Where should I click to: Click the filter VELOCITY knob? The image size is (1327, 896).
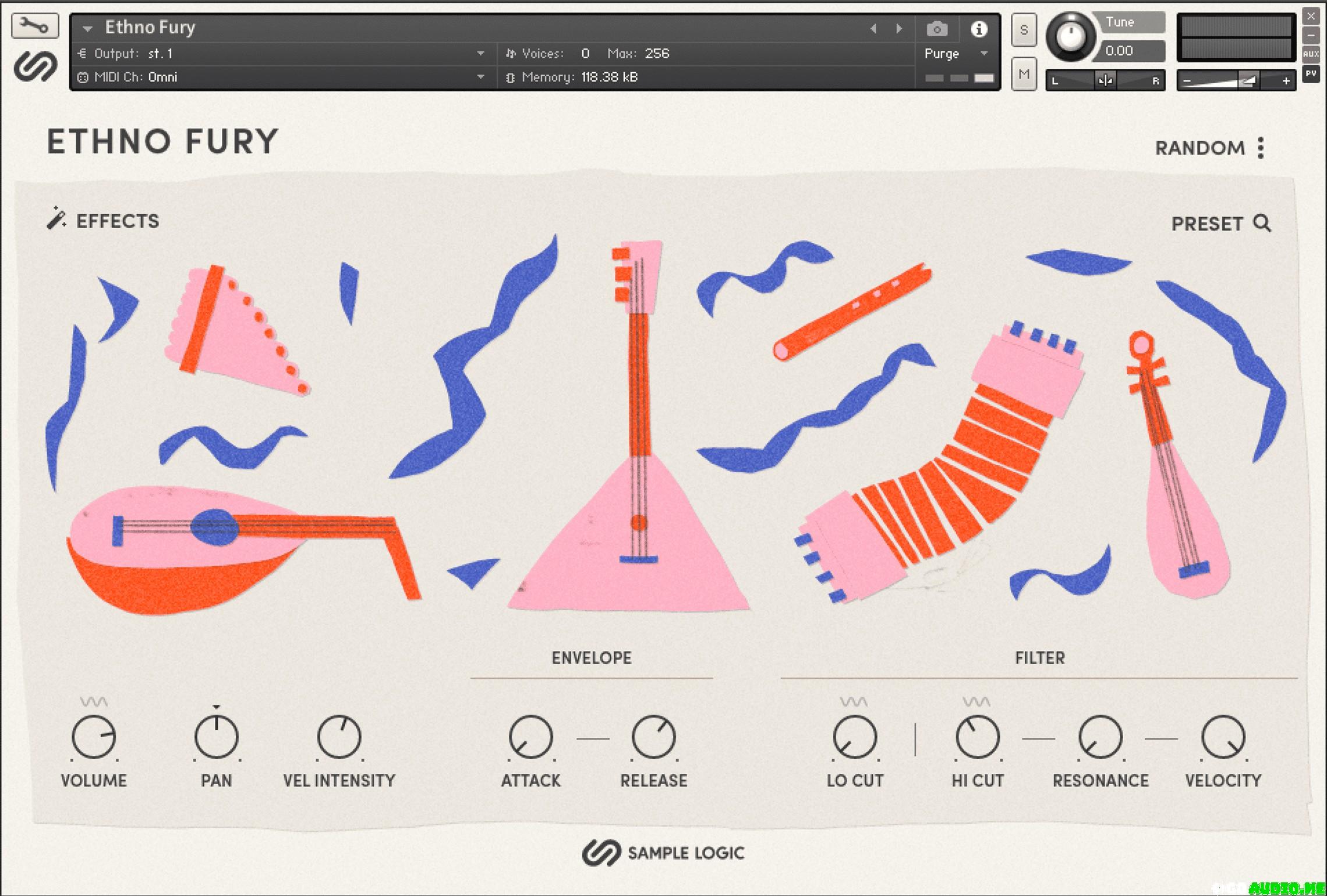pos(1223,736)
